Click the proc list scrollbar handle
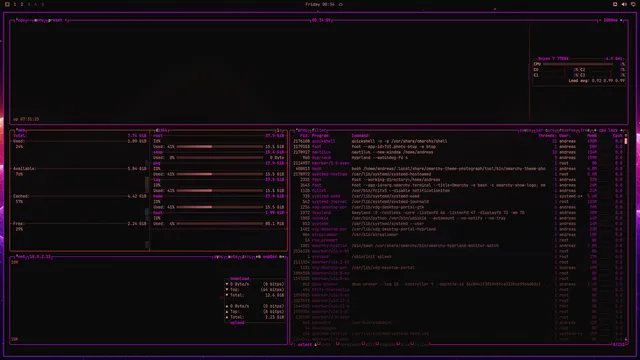Viewport: 640px width, 360px height. 626,141
